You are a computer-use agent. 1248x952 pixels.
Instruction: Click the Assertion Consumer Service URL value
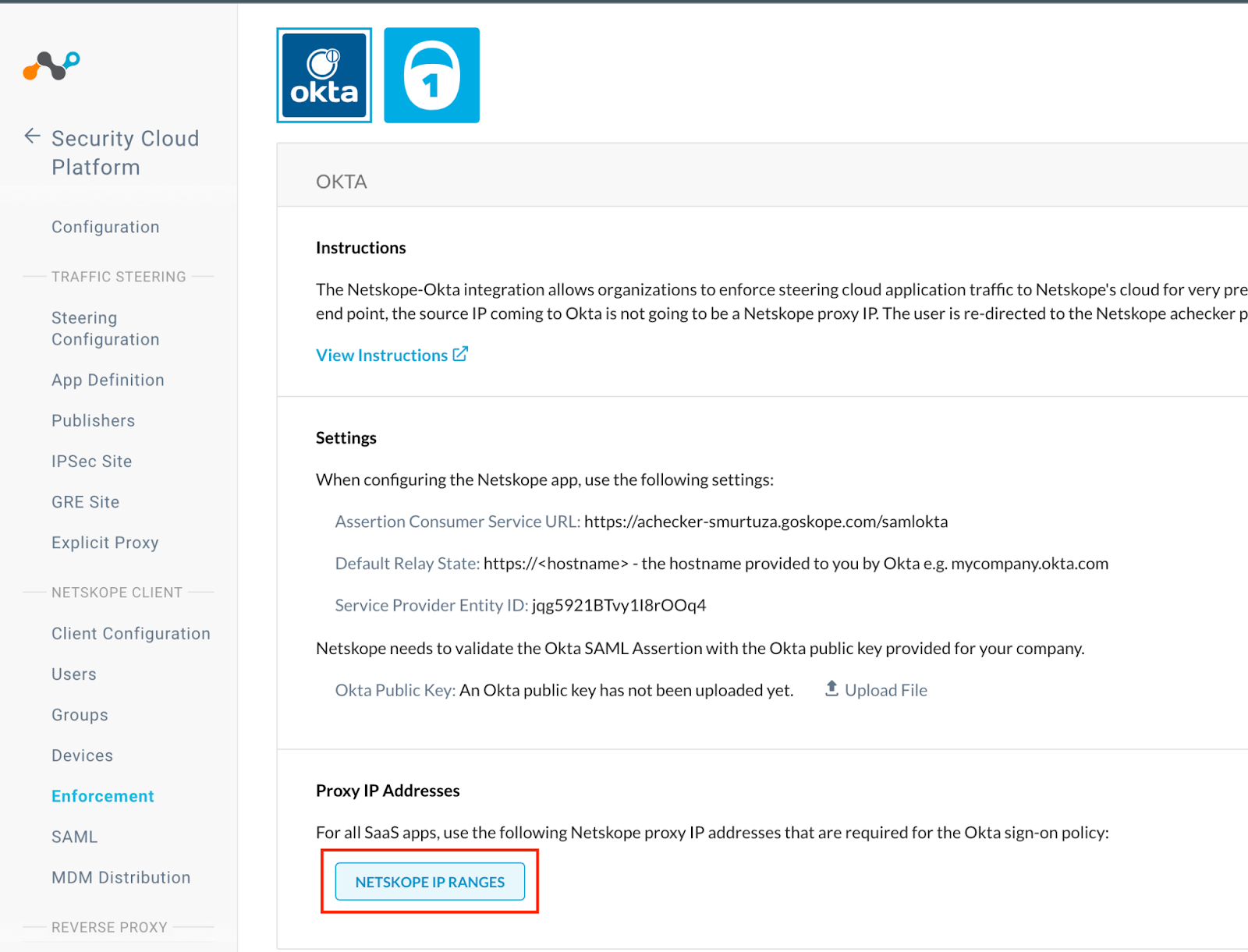tap(766, 522)
